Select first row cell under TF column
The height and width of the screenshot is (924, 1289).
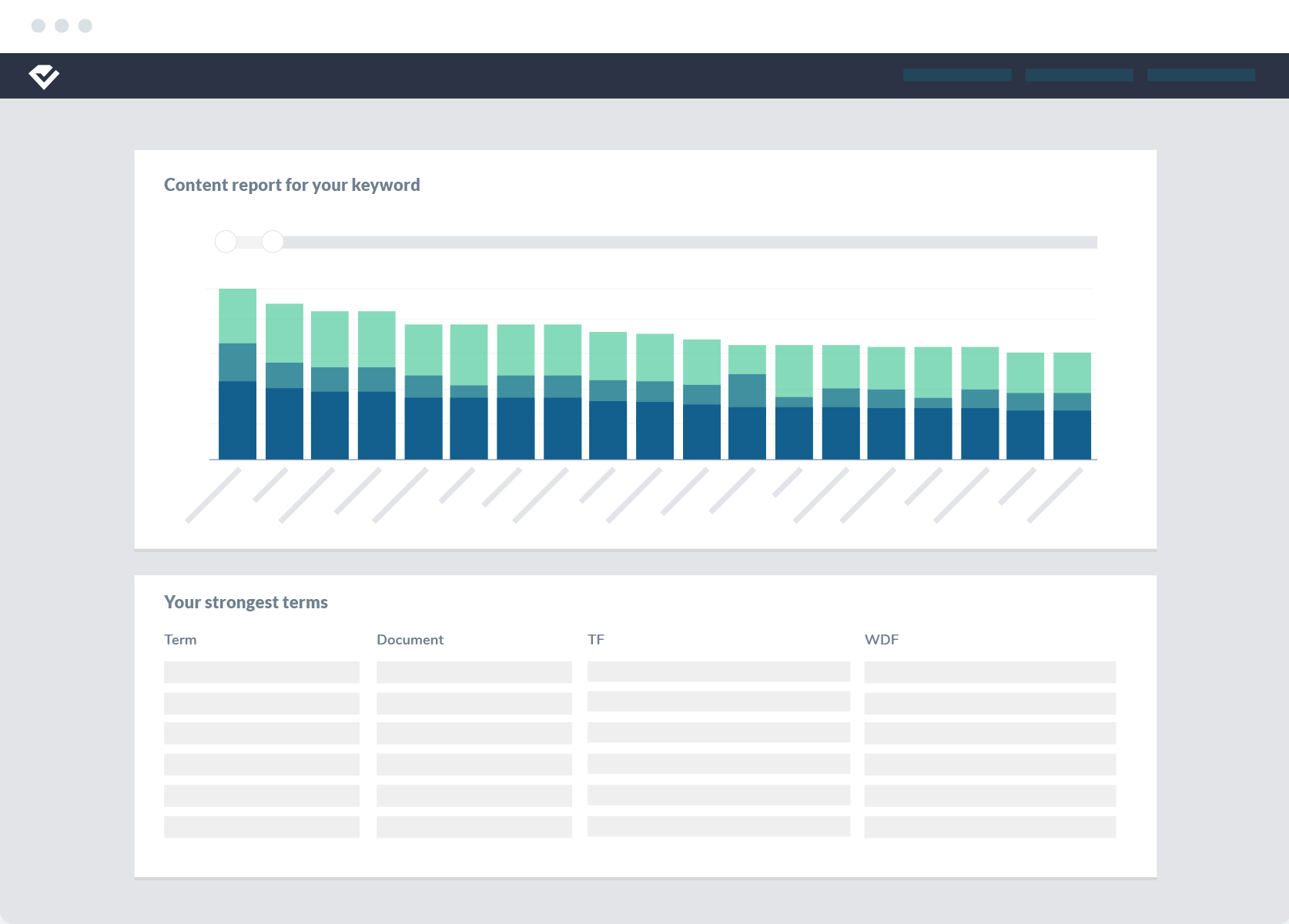click(x=719, y=671)
